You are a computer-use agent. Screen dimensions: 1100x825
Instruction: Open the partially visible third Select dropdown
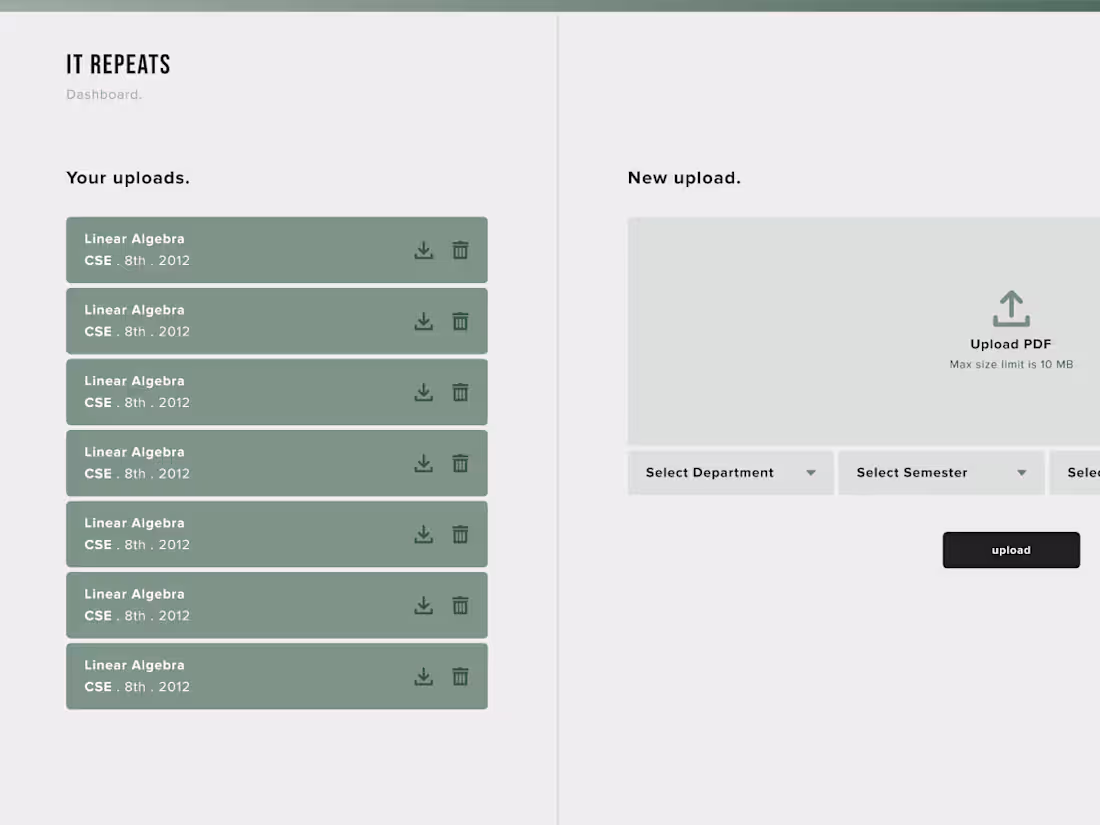(1075, 473)
